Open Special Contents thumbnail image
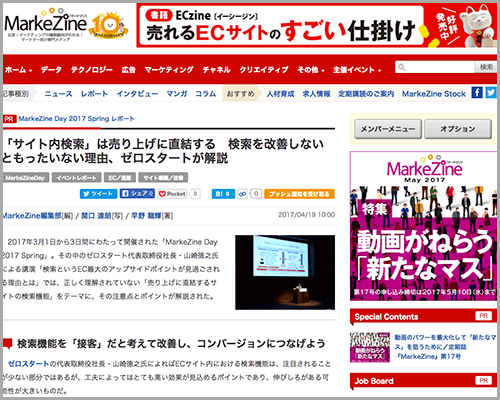500x400 pixels. point(370,347)
